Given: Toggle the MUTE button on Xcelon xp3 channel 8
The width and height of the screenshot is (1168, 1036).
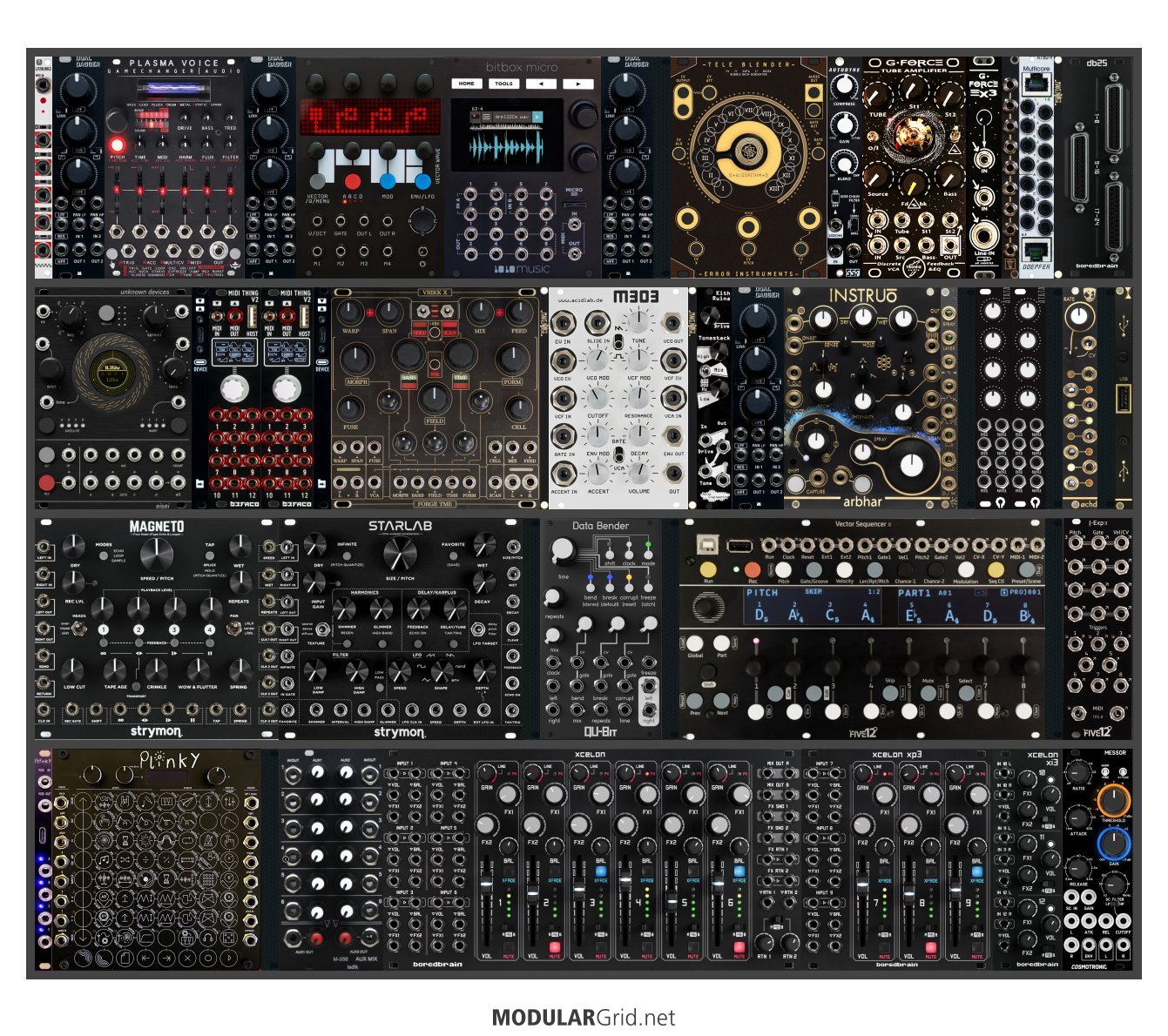Looking at the screenshot, I should [929, 947].
